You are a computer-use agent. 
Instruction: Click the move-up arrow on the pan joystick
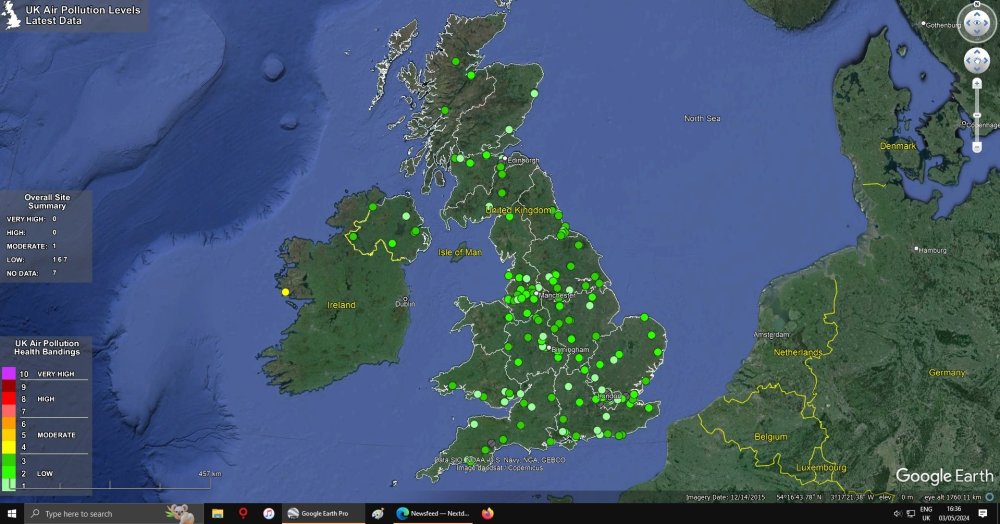[x=977, y=54]
